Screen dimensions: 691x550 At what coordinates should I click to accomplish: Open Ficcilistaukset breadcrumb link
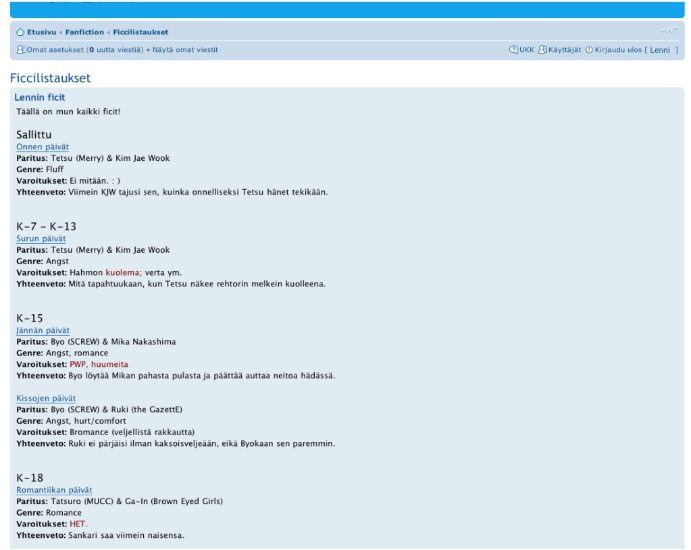click(141, 32)
